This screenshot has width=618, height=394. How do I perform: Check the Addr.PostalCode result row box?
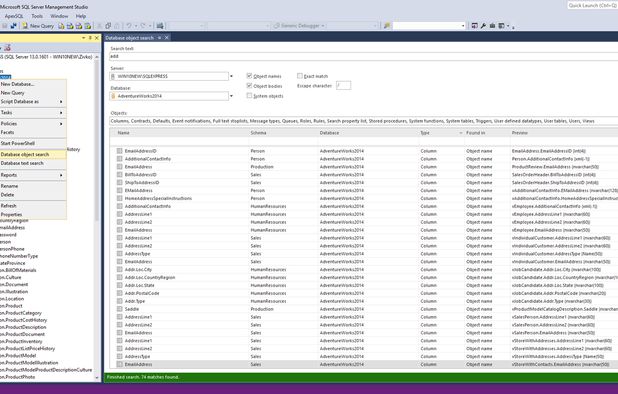coord(119,293)
